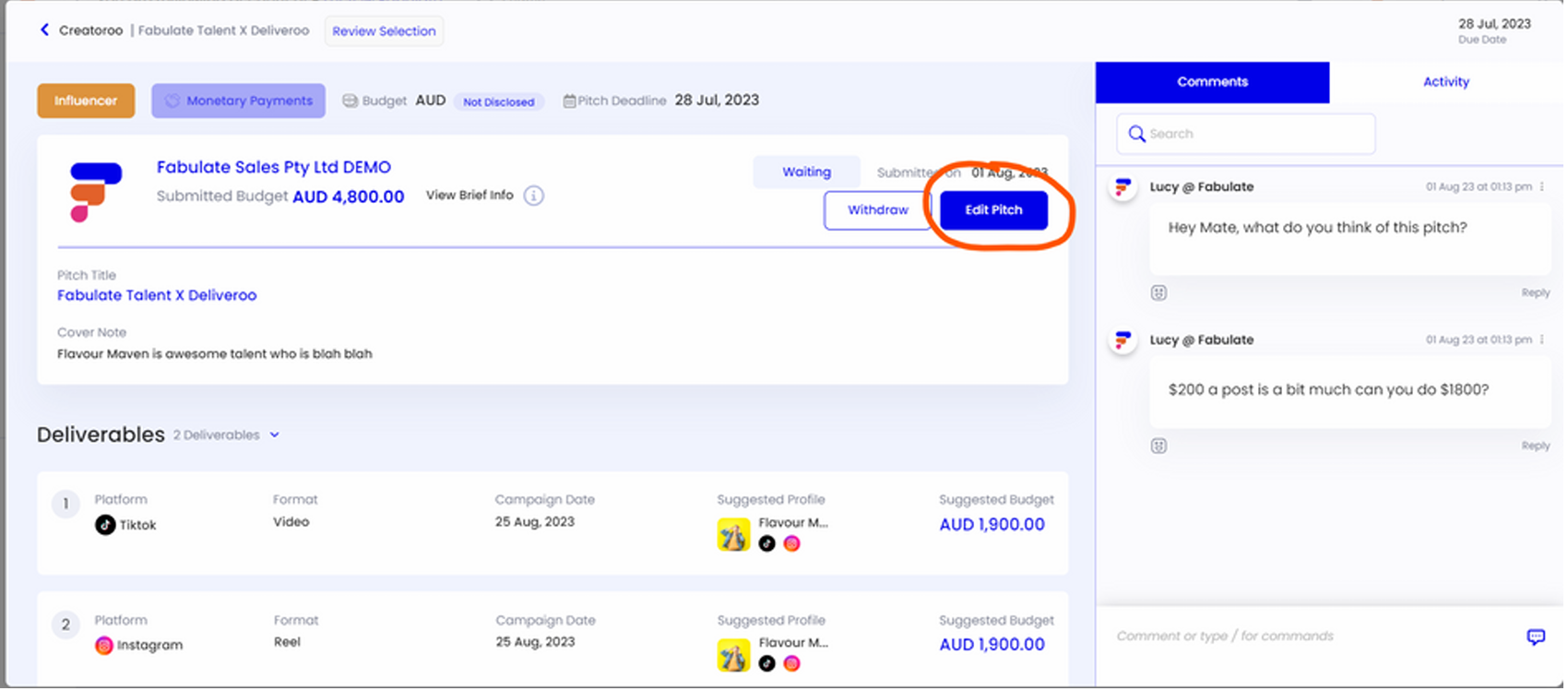Click the Monetary Payments tag

point(238,101)
